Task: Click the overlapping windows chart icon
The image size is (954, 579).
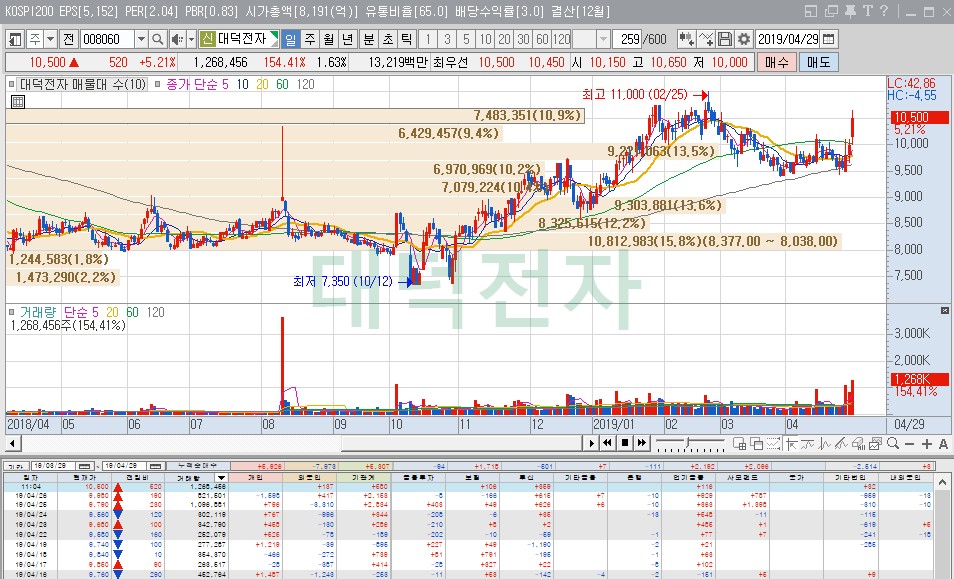Action: tap(756, 443)
